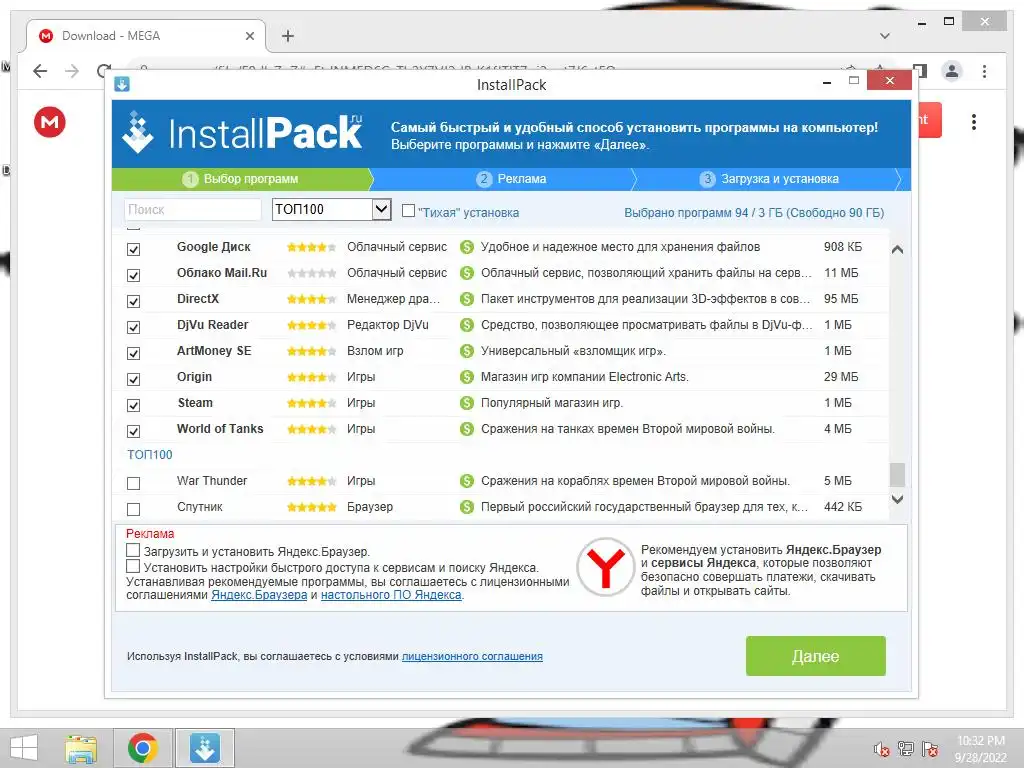Uncheck the DirectX checkbox
1024x768 pixels.
click(133, 302)
